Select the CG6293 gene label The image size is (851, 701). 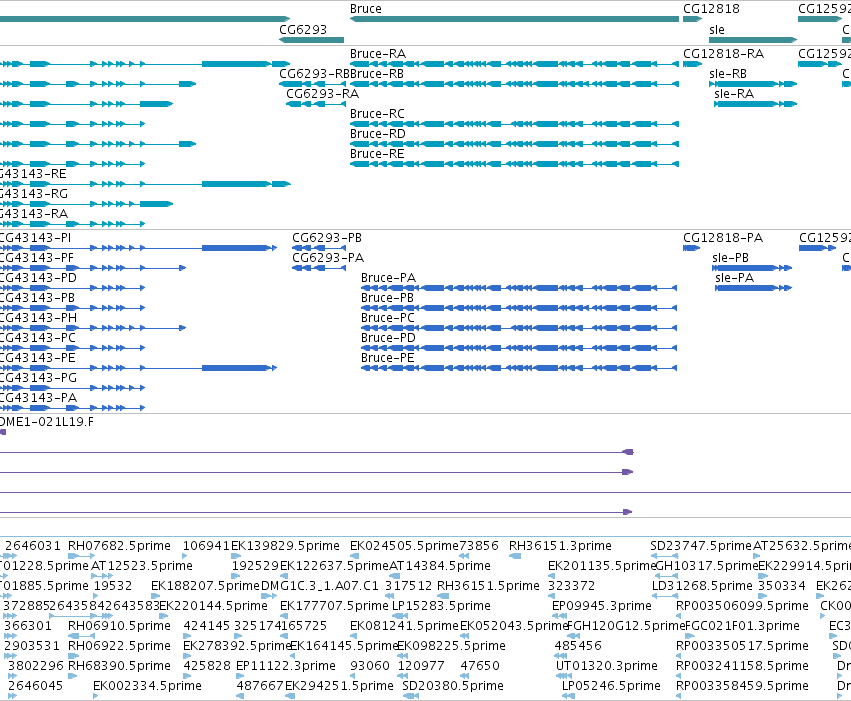click(x=303, y=29)
